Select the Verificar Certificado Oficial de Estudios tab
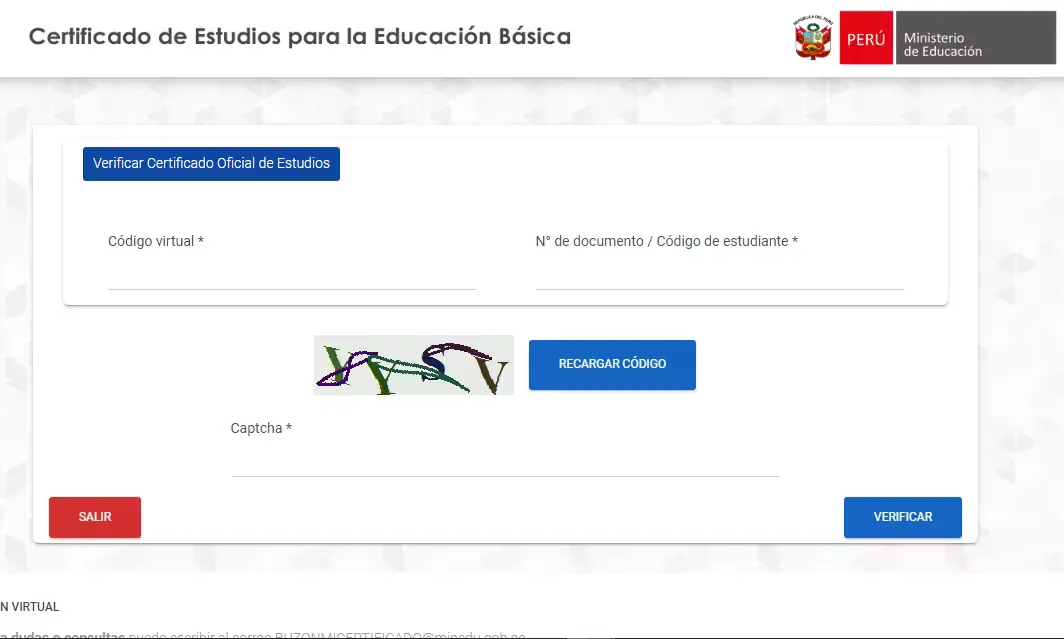Viewport: 1064px width, 639px height. (x=211, y=163)
